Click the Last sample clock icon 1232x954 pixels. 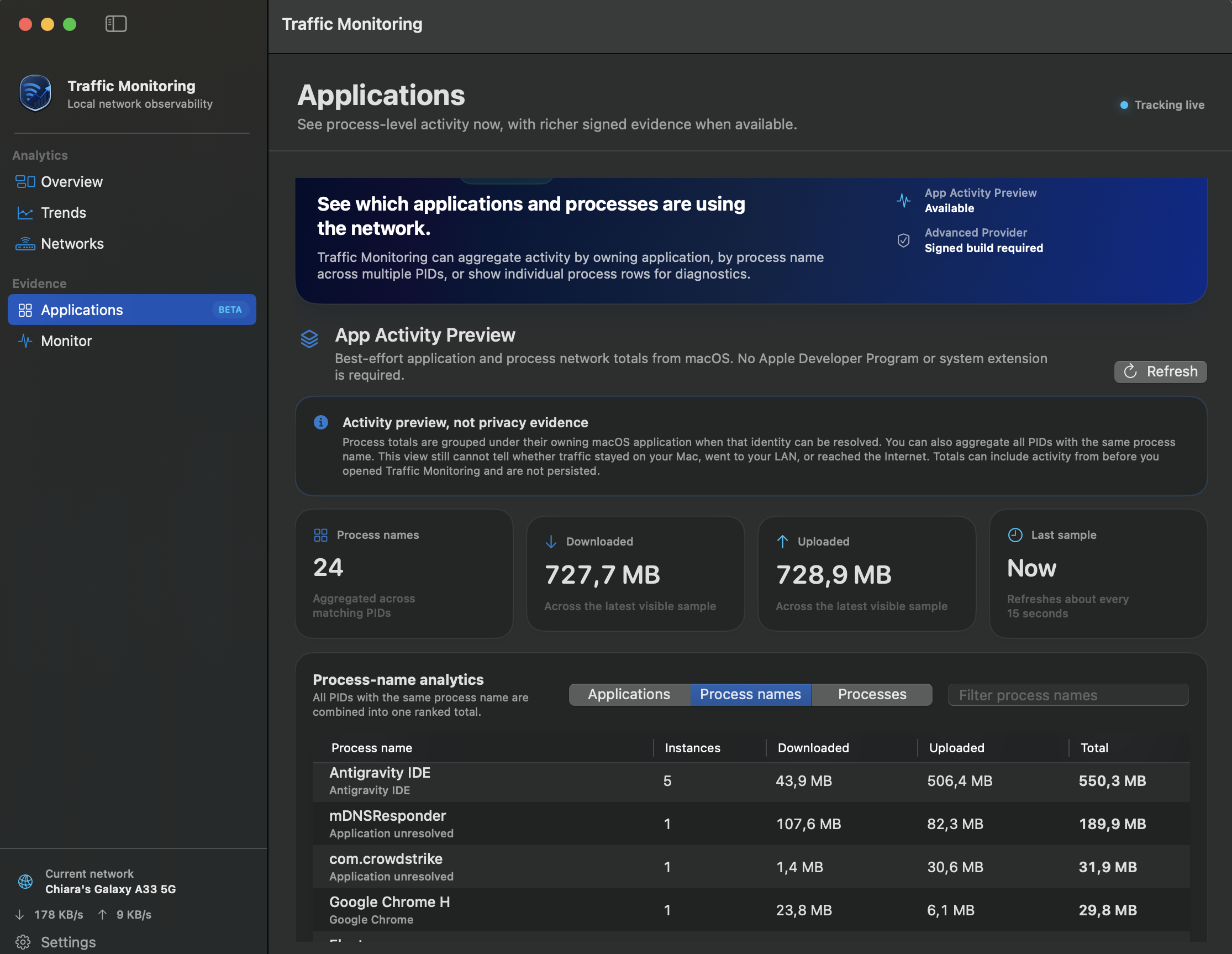point(1015,535)
